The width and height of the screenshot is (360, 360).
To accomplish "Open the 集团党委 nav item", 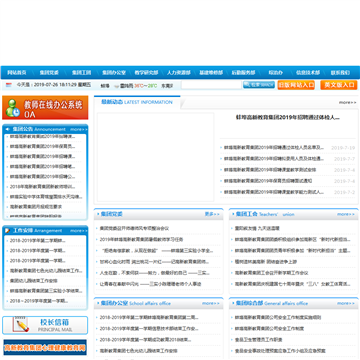I will (49, 72).
